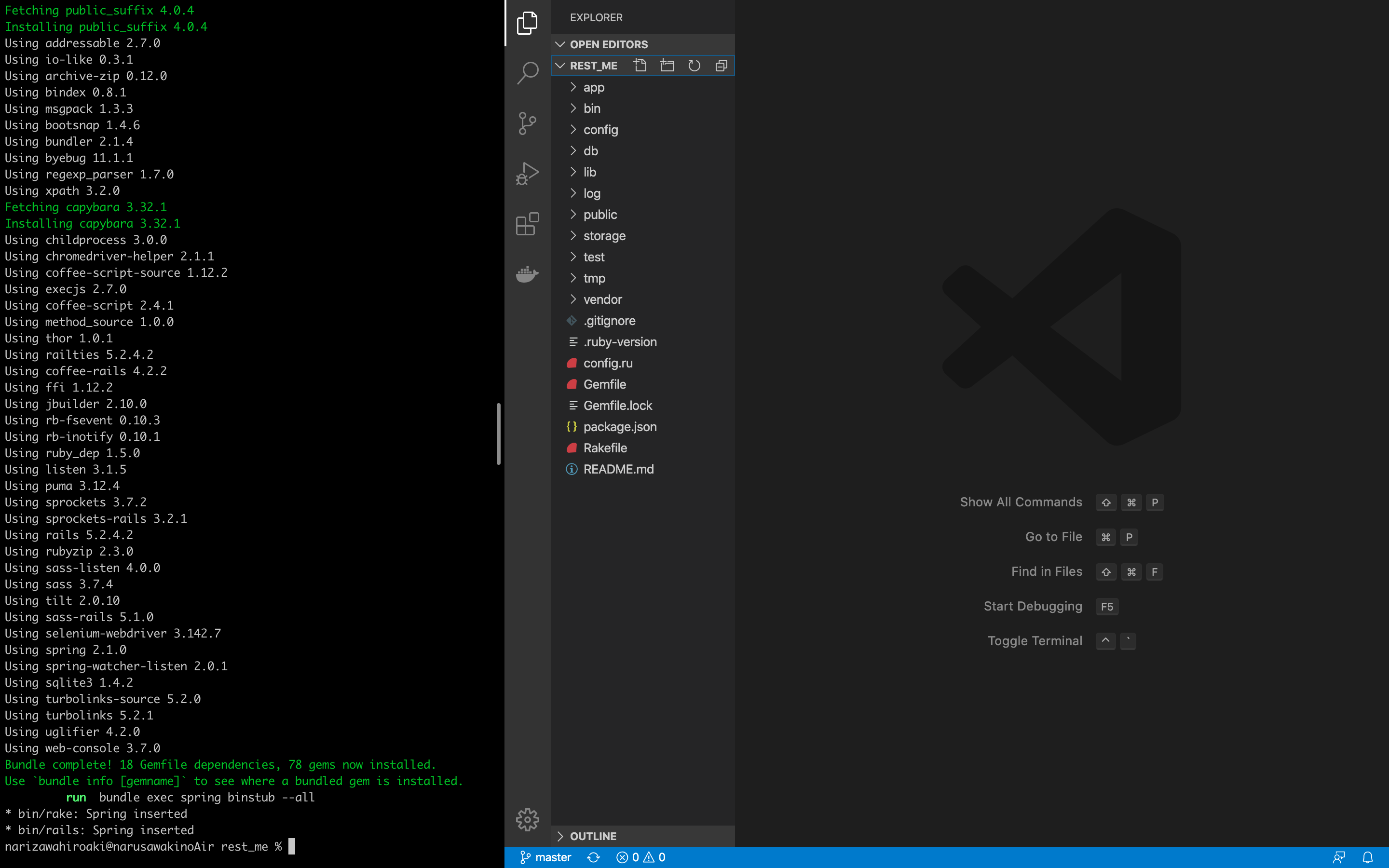This screenshot has width=1389, height=868.
Task: Click the New Folder icon in explorer
Action: pos(667,66)
